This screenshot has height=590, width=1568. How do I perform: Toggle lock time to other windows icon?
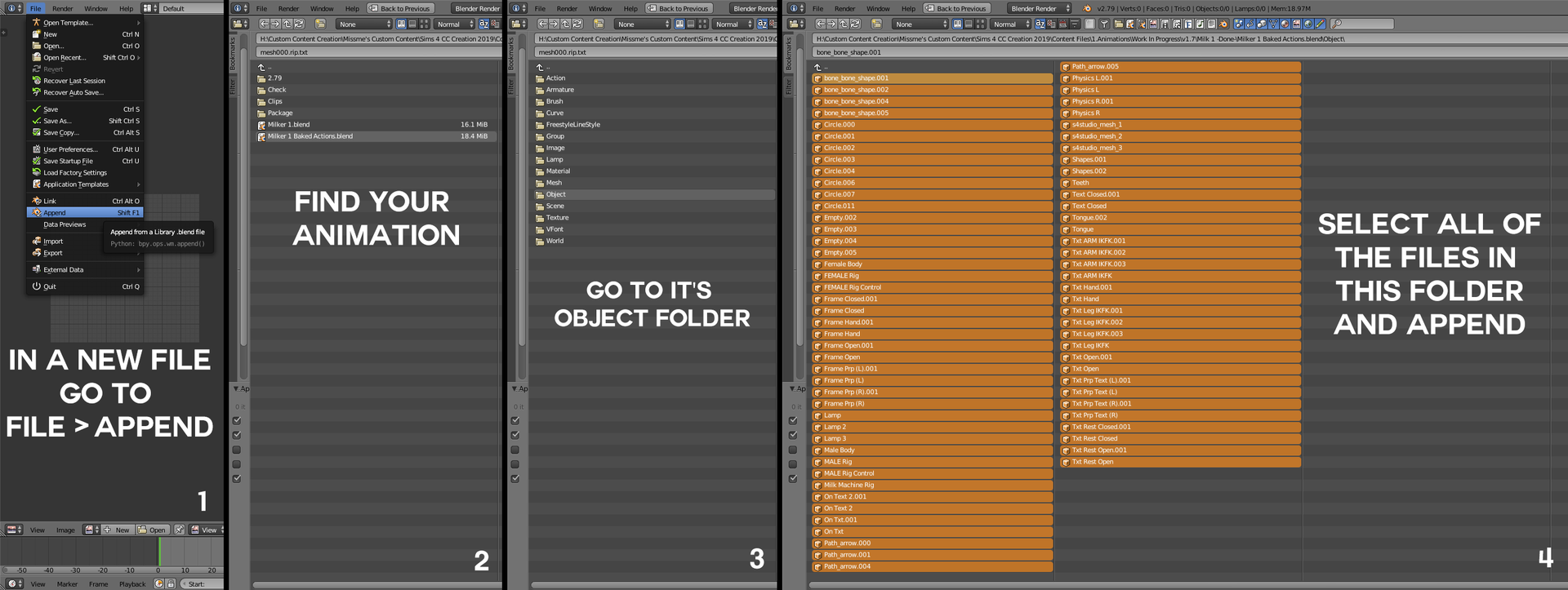pyautogui.click(x=171, y=583)
